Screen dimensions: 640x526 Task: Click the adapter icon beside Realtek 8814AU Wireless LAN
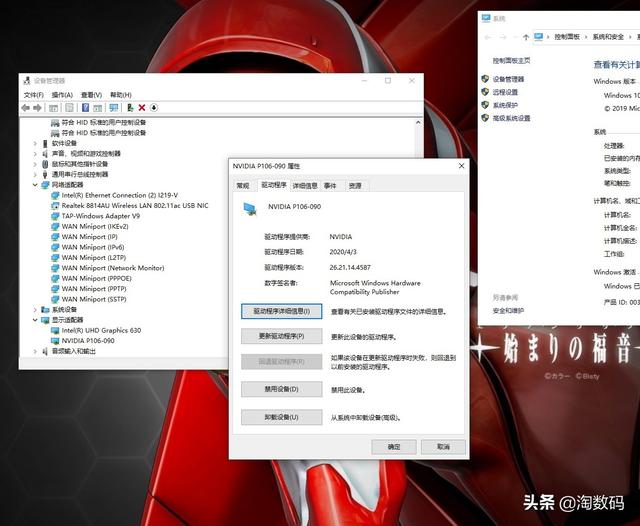[x=55, y=206]
